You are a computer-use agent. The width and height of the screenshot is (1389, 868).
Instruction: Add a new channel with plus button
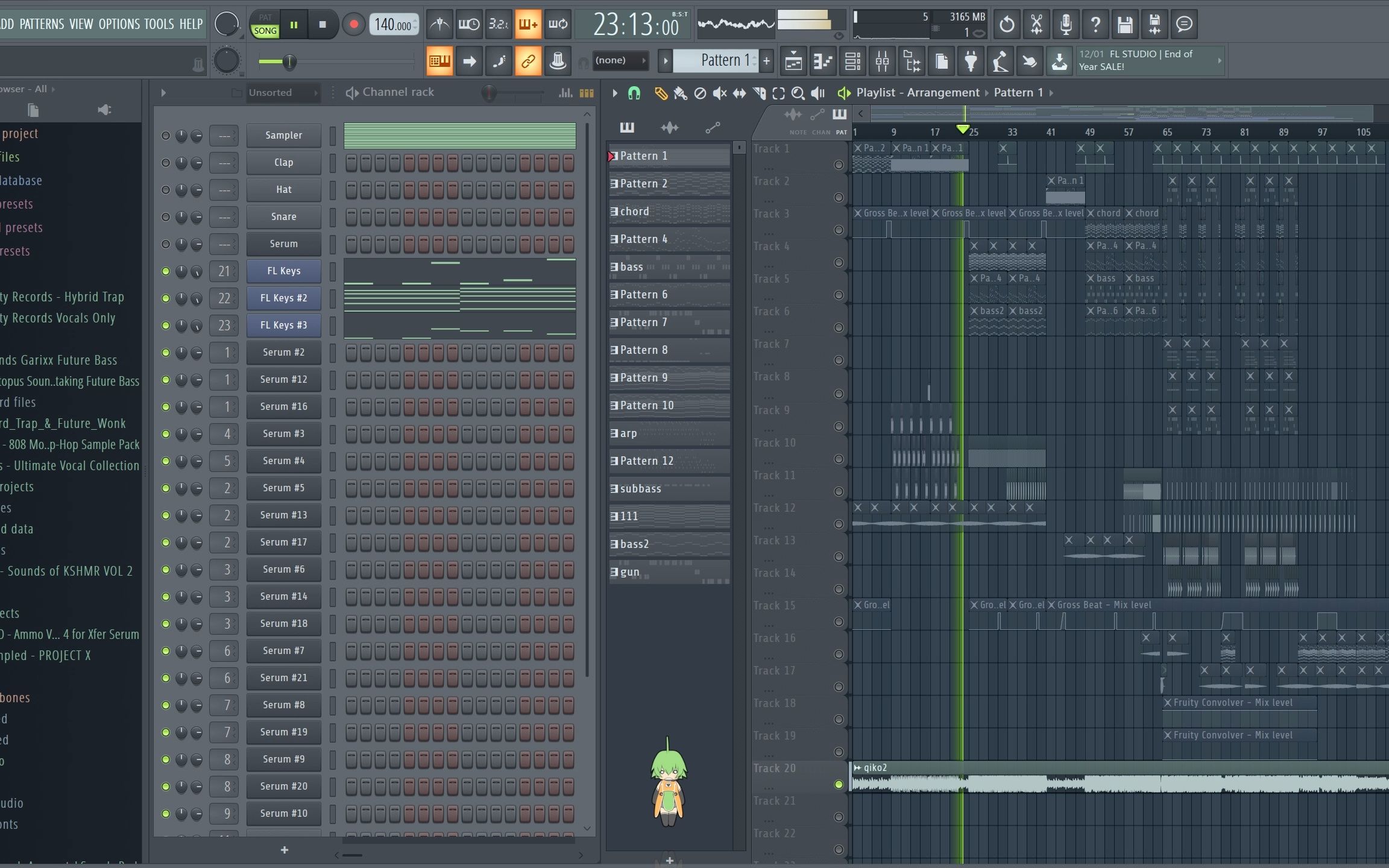[285, 850]
